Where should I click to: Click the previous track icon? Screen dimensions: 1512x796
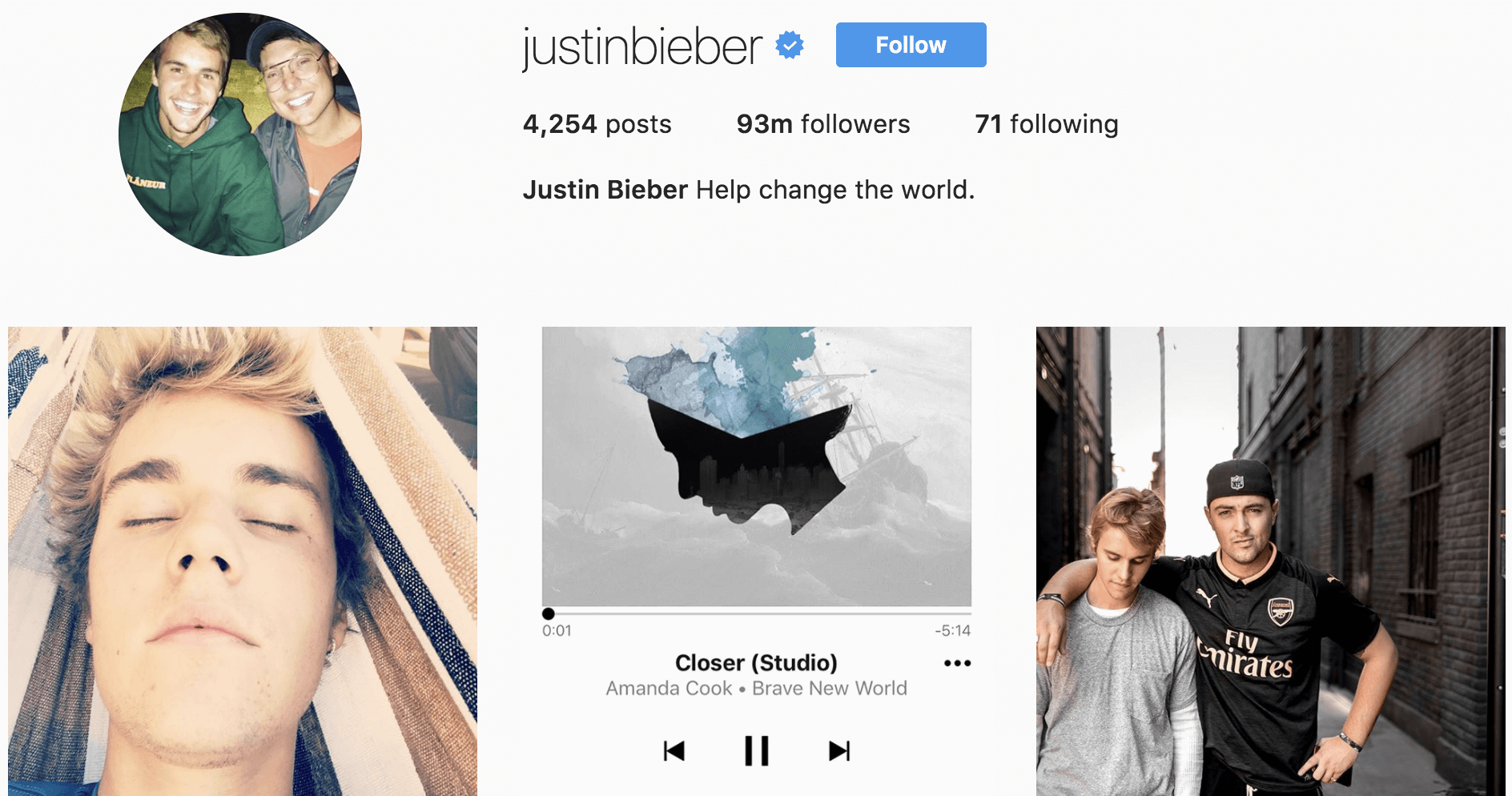coord(674,751)
